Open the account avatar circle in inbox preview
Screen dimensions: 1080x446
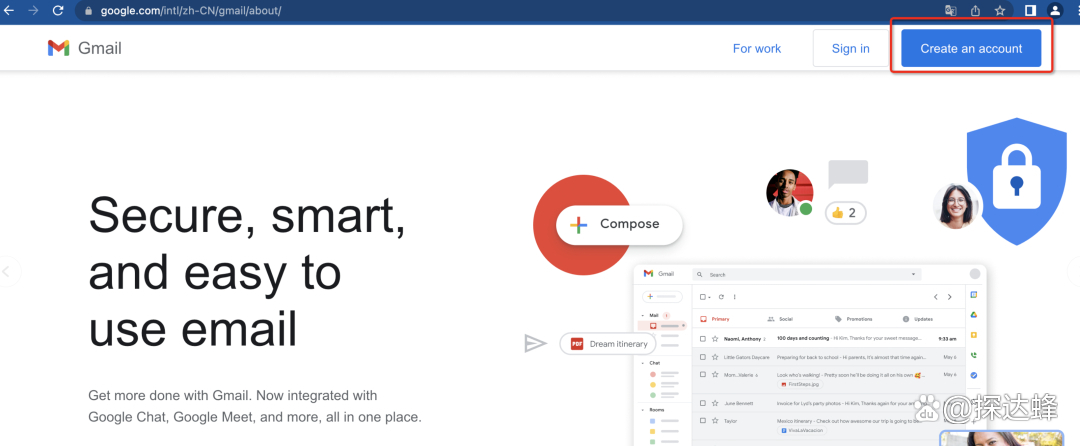click(975, 274)
